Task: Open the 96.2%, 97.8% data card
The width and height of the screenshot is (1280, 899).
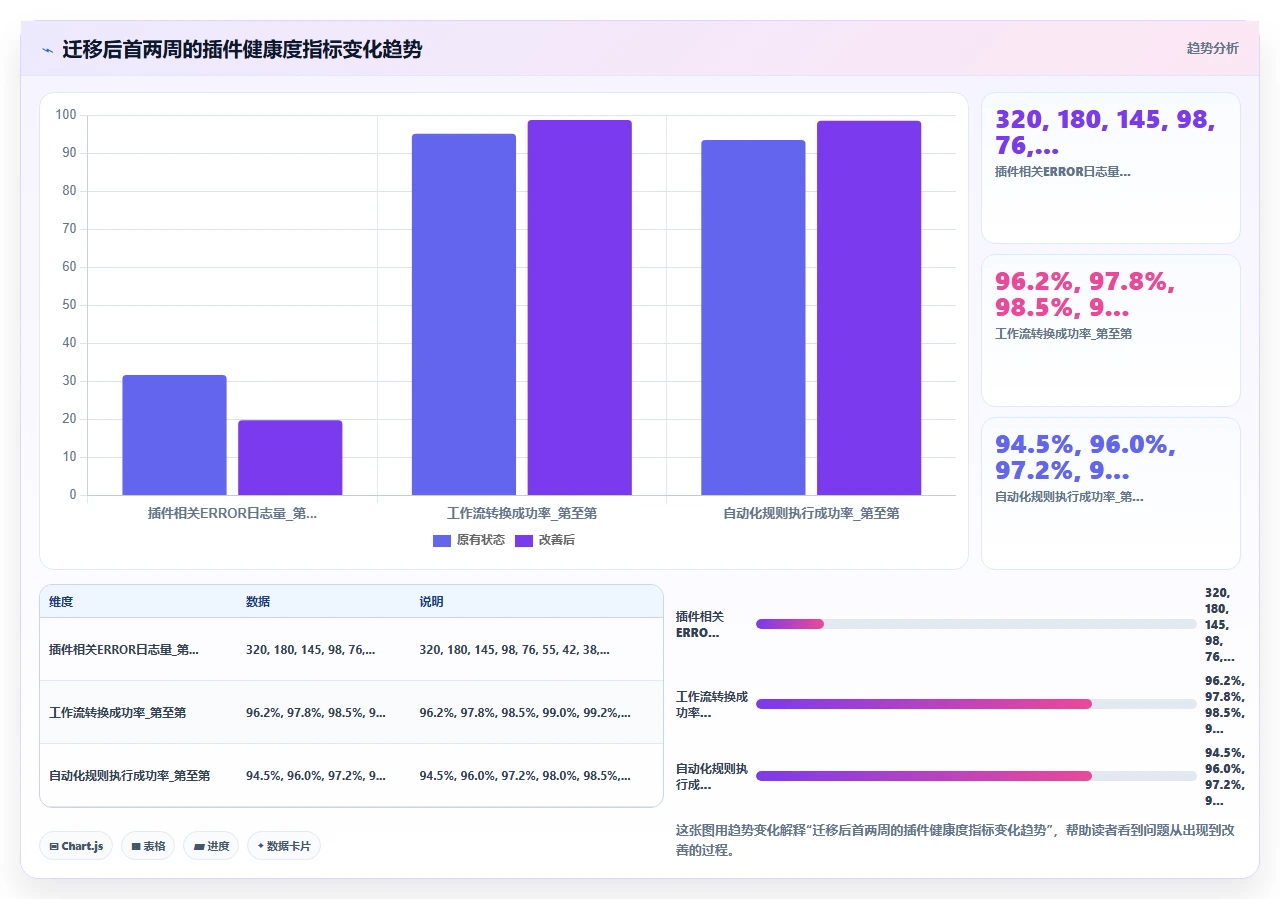Action: (x=1111, y=331)
